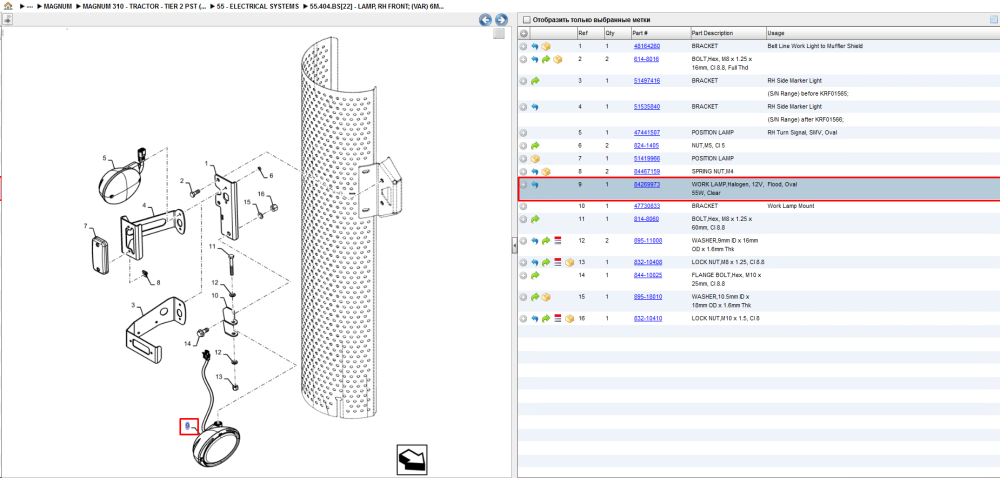Open part number 844-10025 link
Viewport: 1000px width, 478px height.
pyautogui.click(x=647, y=275)
